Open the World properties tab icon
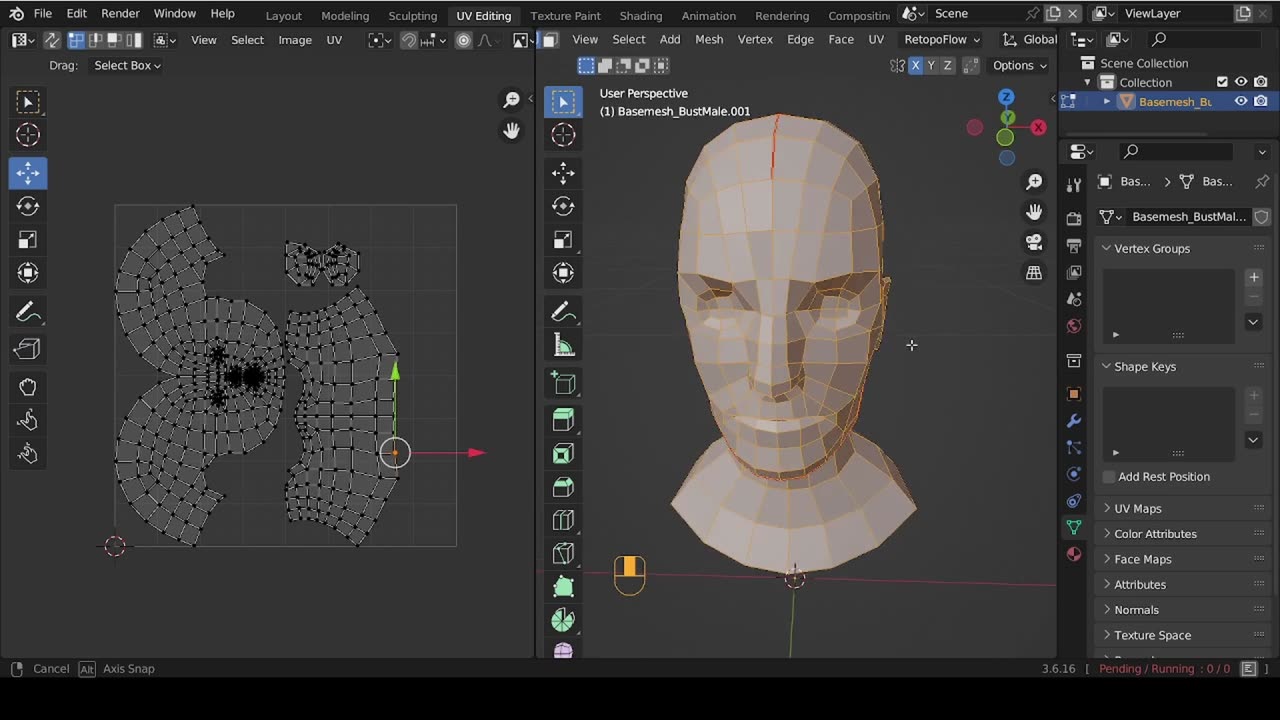1280x720 pixels. click(1074, 326)
